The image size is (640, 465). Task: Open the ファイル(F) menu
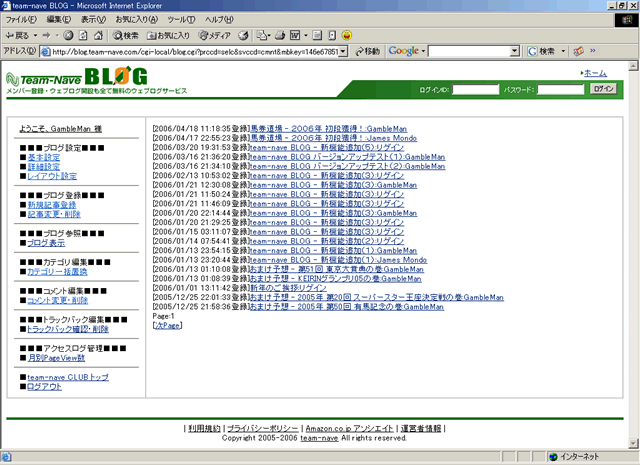[21, 19]
